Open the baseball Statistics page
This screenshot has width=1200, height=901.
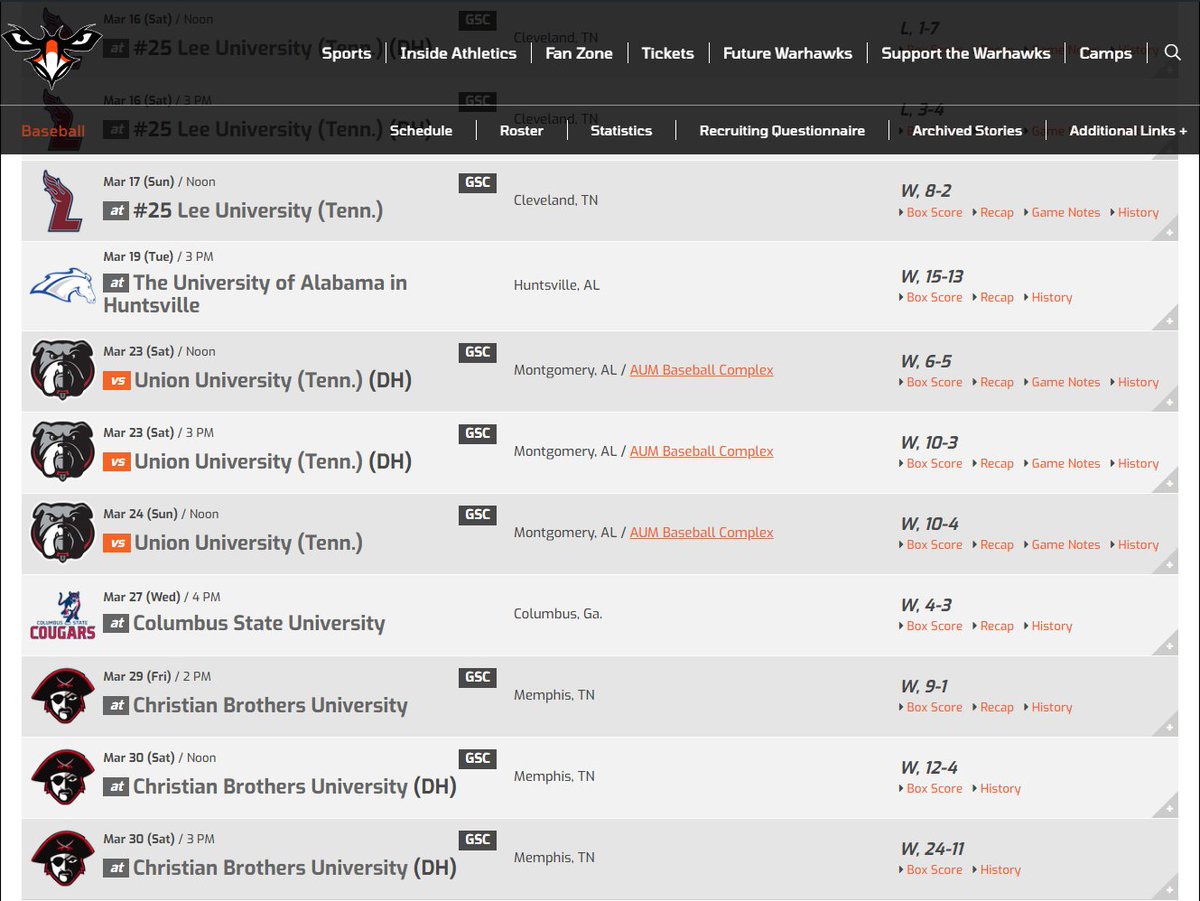point(621,130)
